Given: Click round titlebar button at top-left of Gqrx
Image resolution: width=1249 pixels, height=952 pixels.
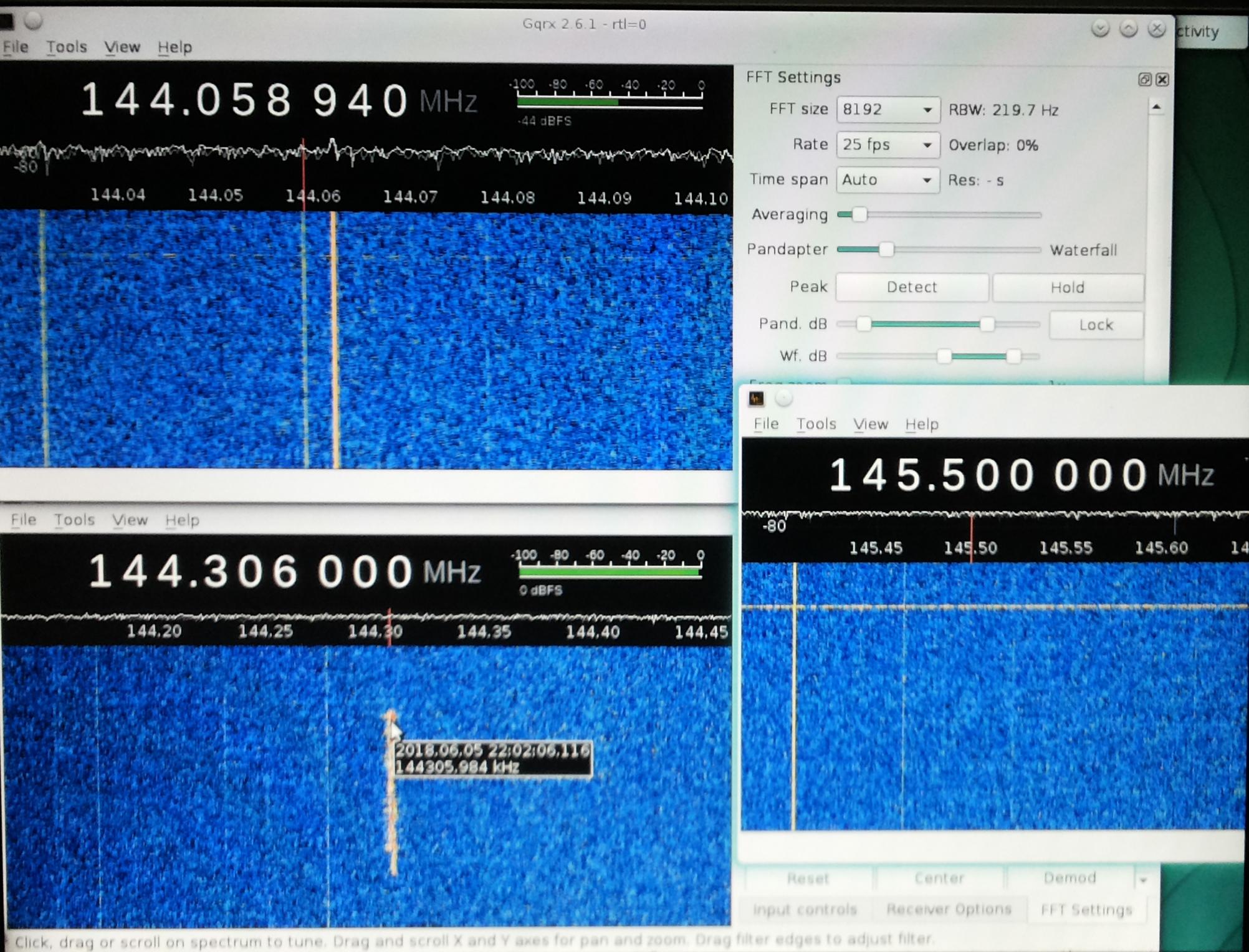Looking at the screenshot, I should pyautogui.click(x=34, y=21).
